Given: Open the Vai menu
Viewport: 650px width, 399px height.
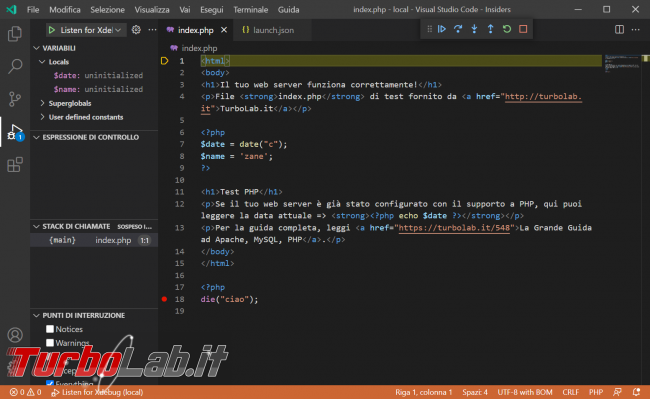Looking at the screenshot, I should pos(184,9).
